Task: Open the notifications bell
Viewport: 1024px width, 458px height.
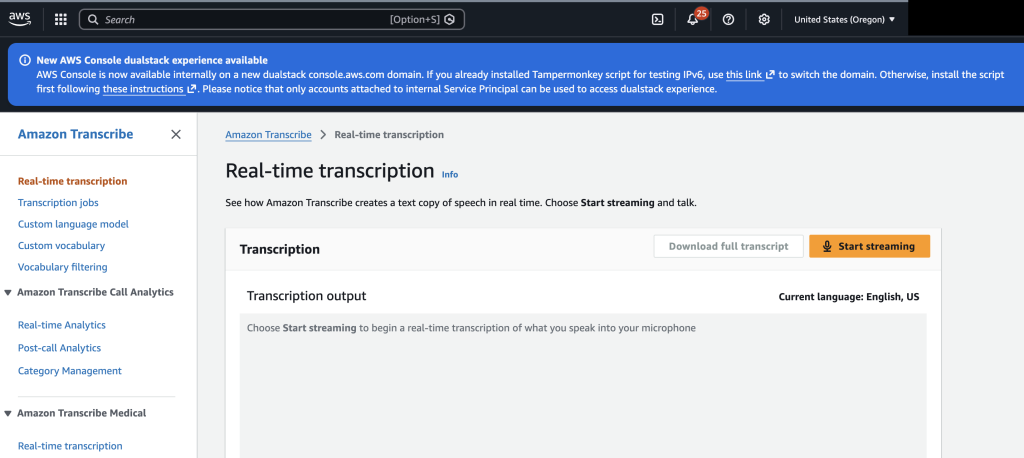Action: [693, 19]
